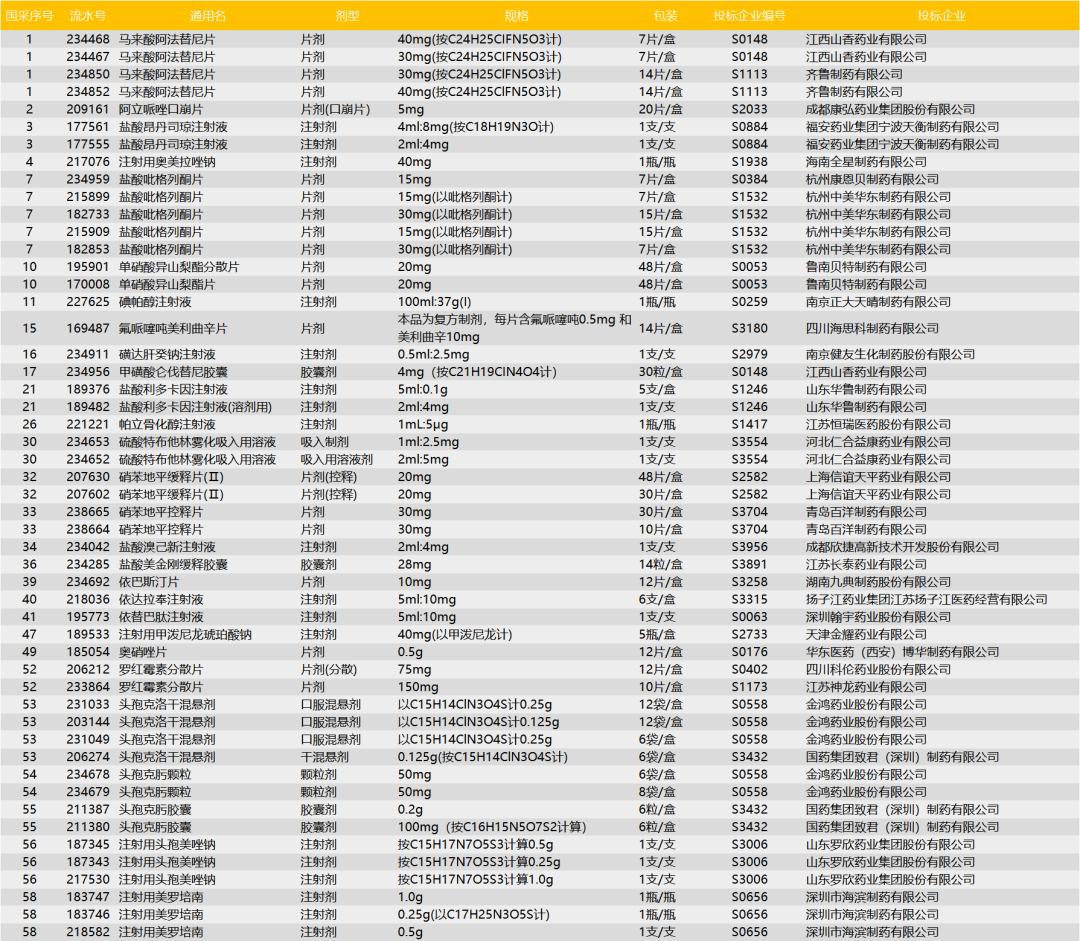Screen dimensions: 1080x941
Task: Click drug name 单硝酸异山梨酯分散片
Action: point(179,267)
